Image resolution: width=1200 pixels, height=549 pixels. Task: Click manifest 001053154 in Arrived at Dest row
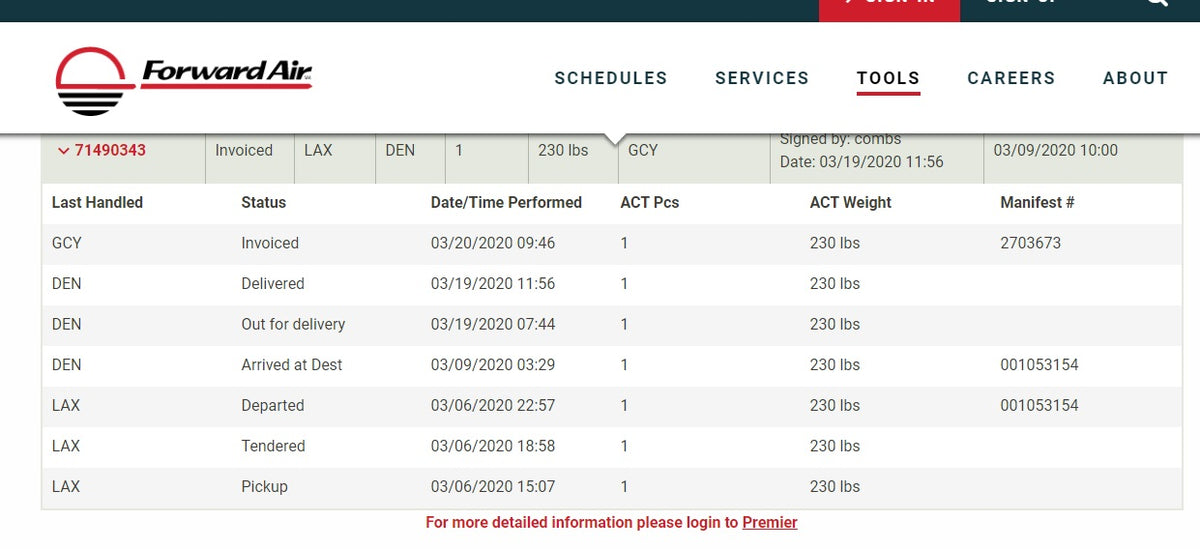(1039, 365)
